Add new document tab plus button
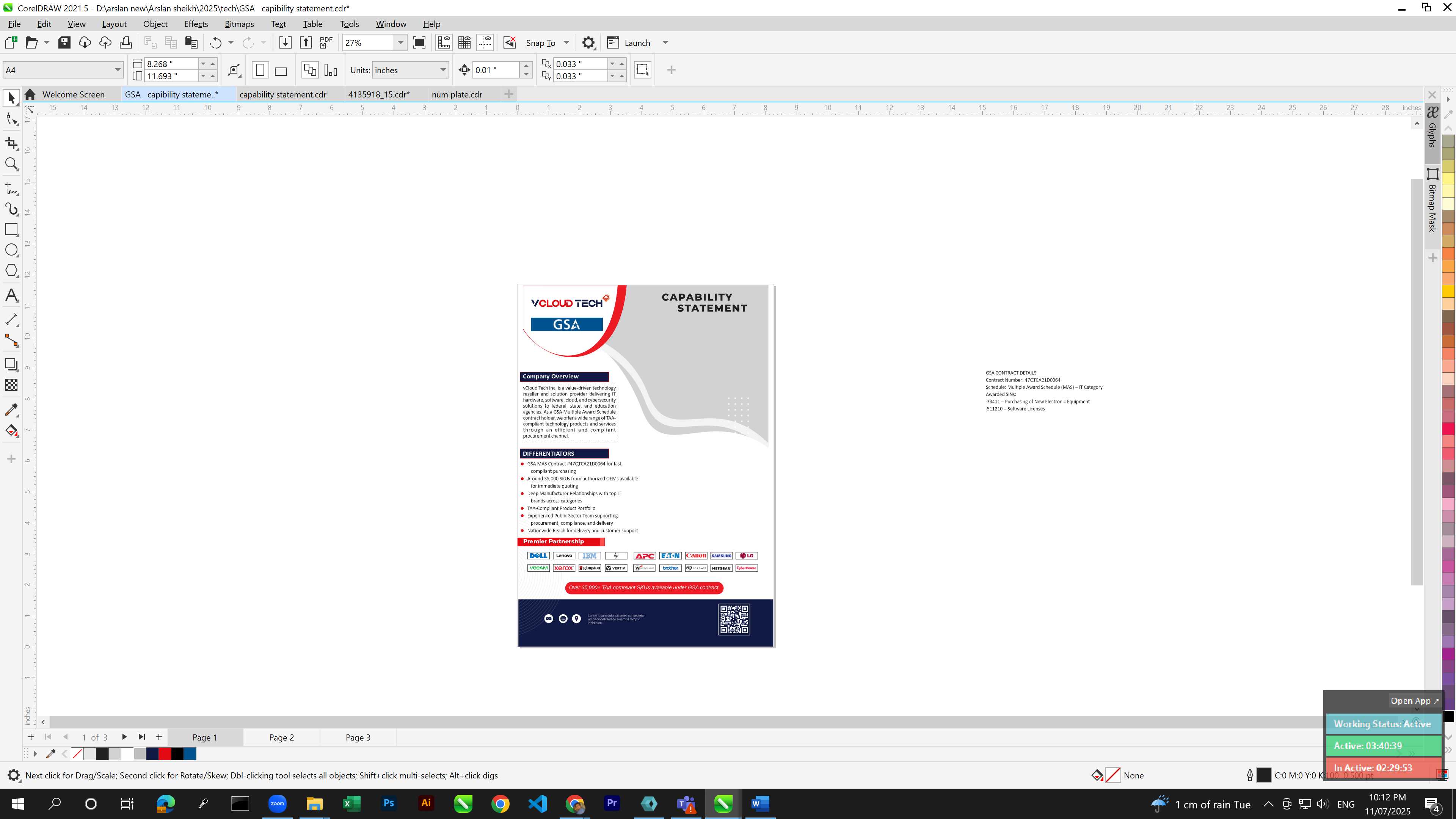Viewport: 1456px width, 819px height. (509, 94)
